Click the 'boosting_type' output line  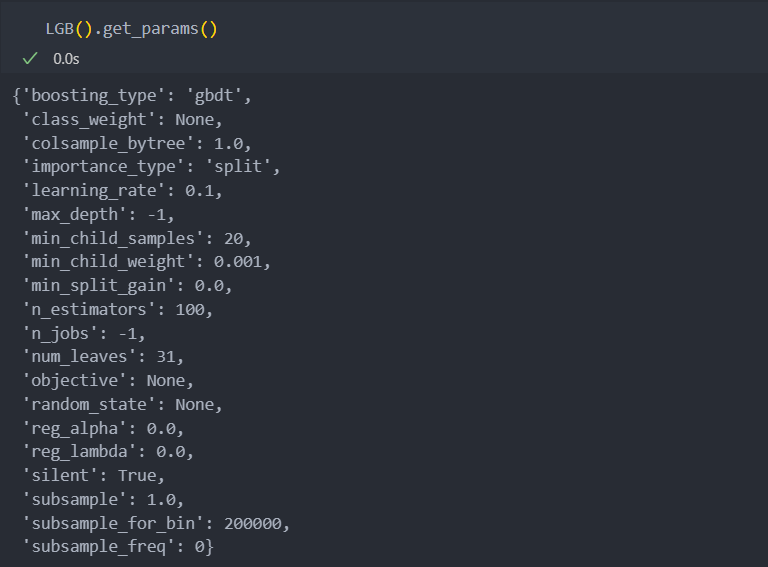click(x=132, y=95)
